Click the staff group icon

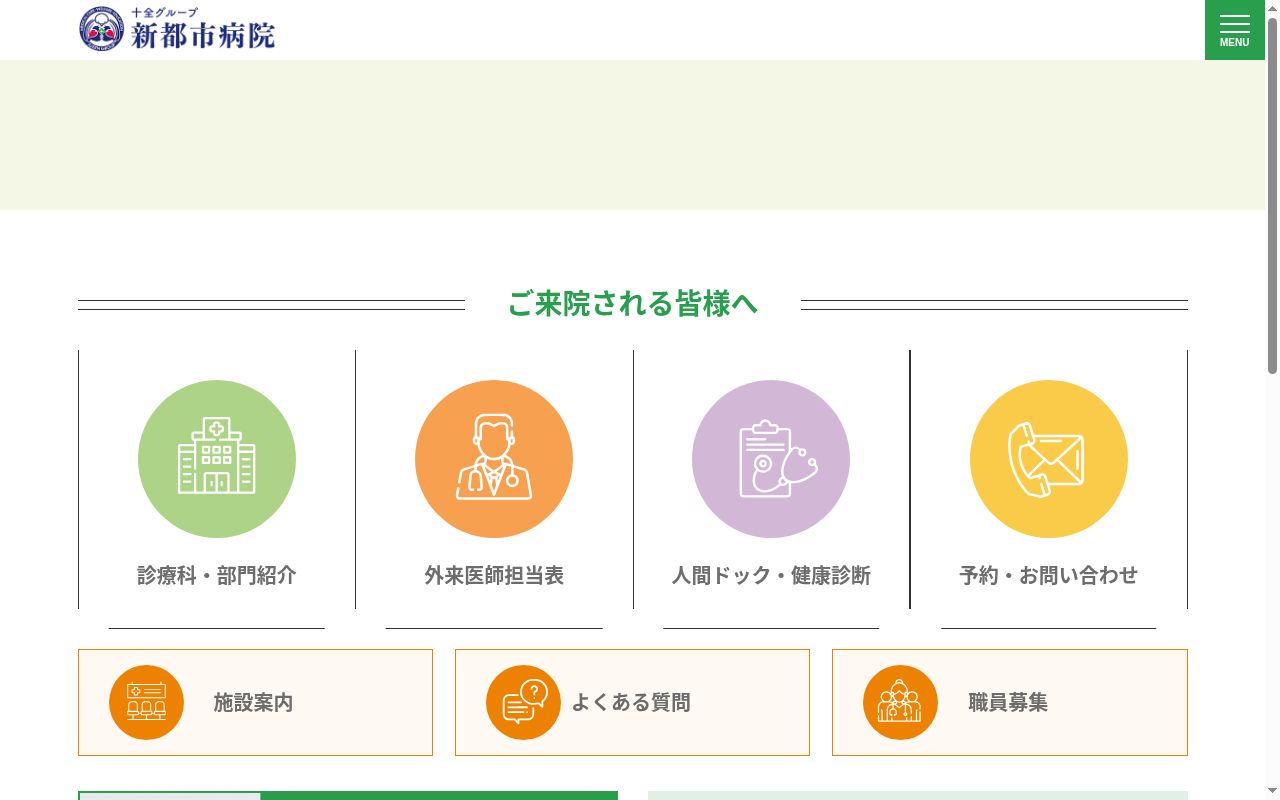point(900,702)
